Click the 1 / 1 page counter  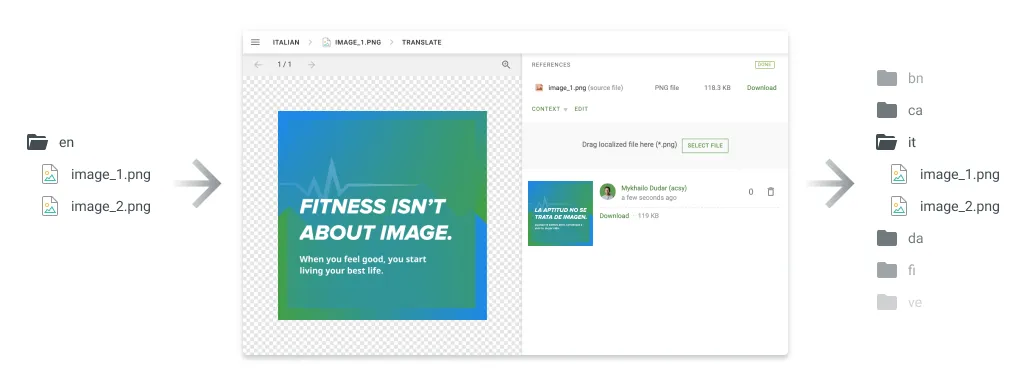coord(284,65)
